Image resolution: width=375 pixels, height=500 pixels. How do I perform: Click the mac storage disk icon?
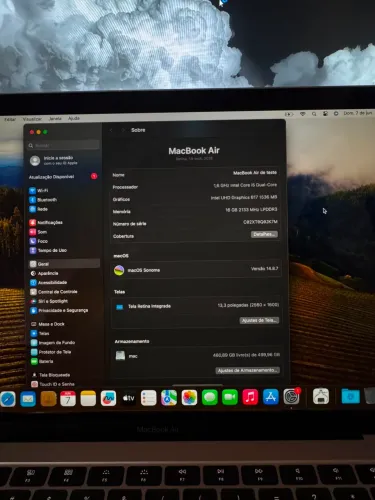(120, 356)
